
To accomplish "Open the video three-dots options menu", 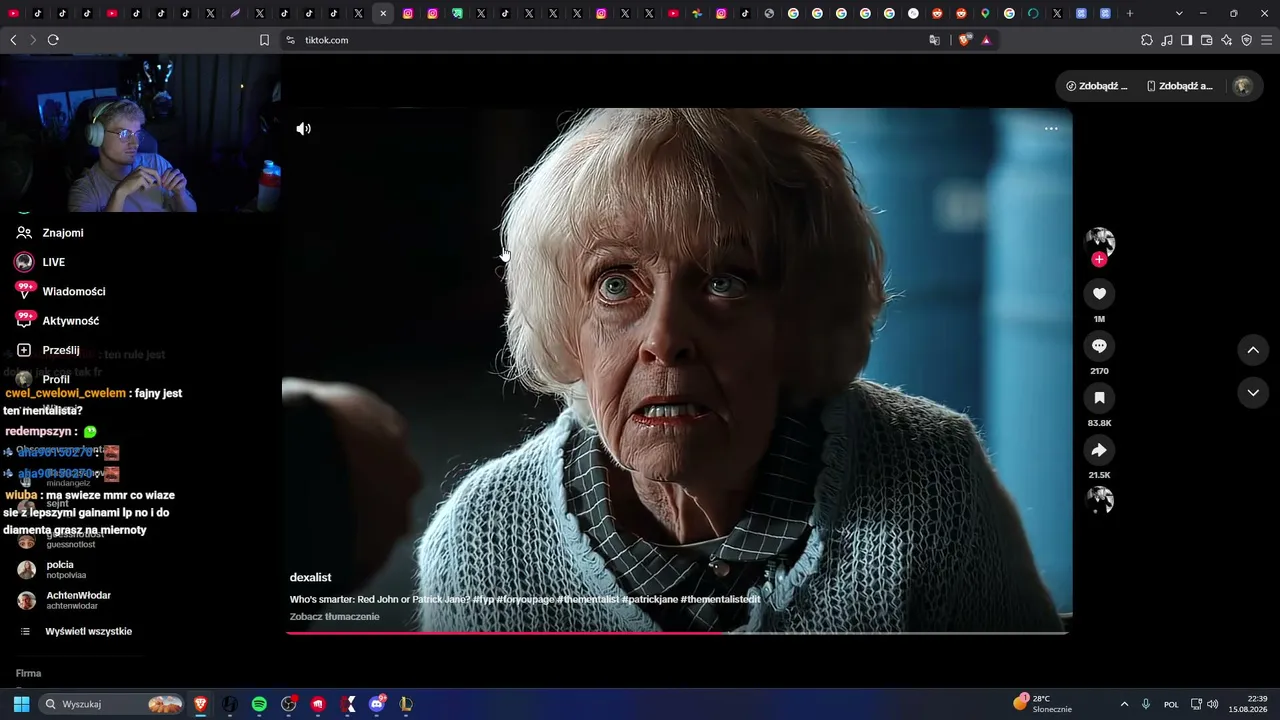I will pyautogui.click(x=1051, y=129).
